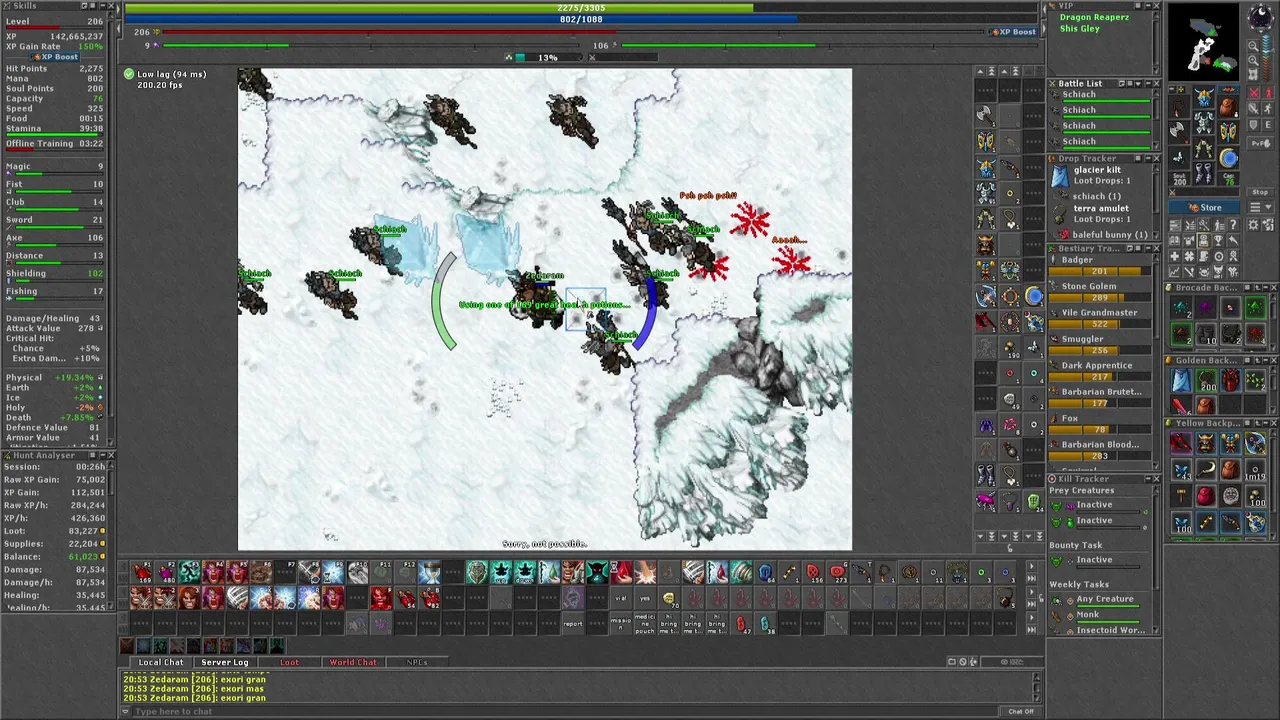
Task: Click the Badger bestiary progress bar
Action: pyautogui.click(x=1100, y=271)
